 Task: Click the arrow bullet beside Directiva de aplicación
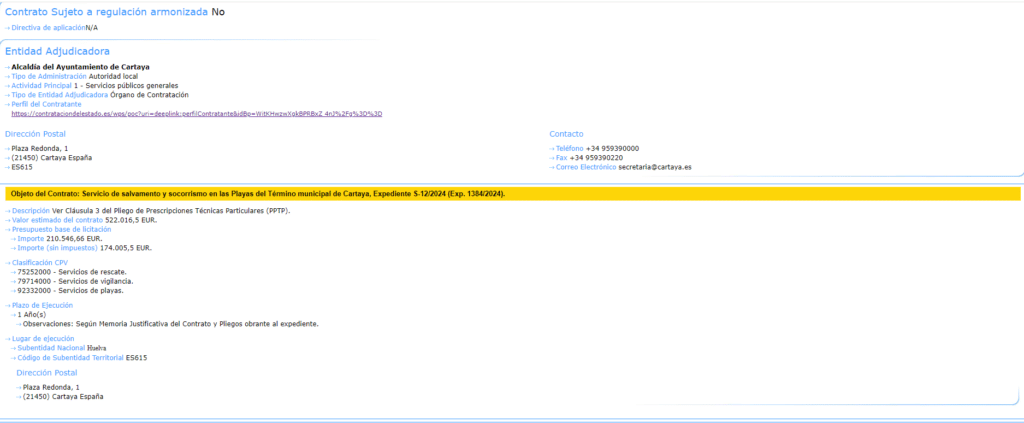pos(7,28)
